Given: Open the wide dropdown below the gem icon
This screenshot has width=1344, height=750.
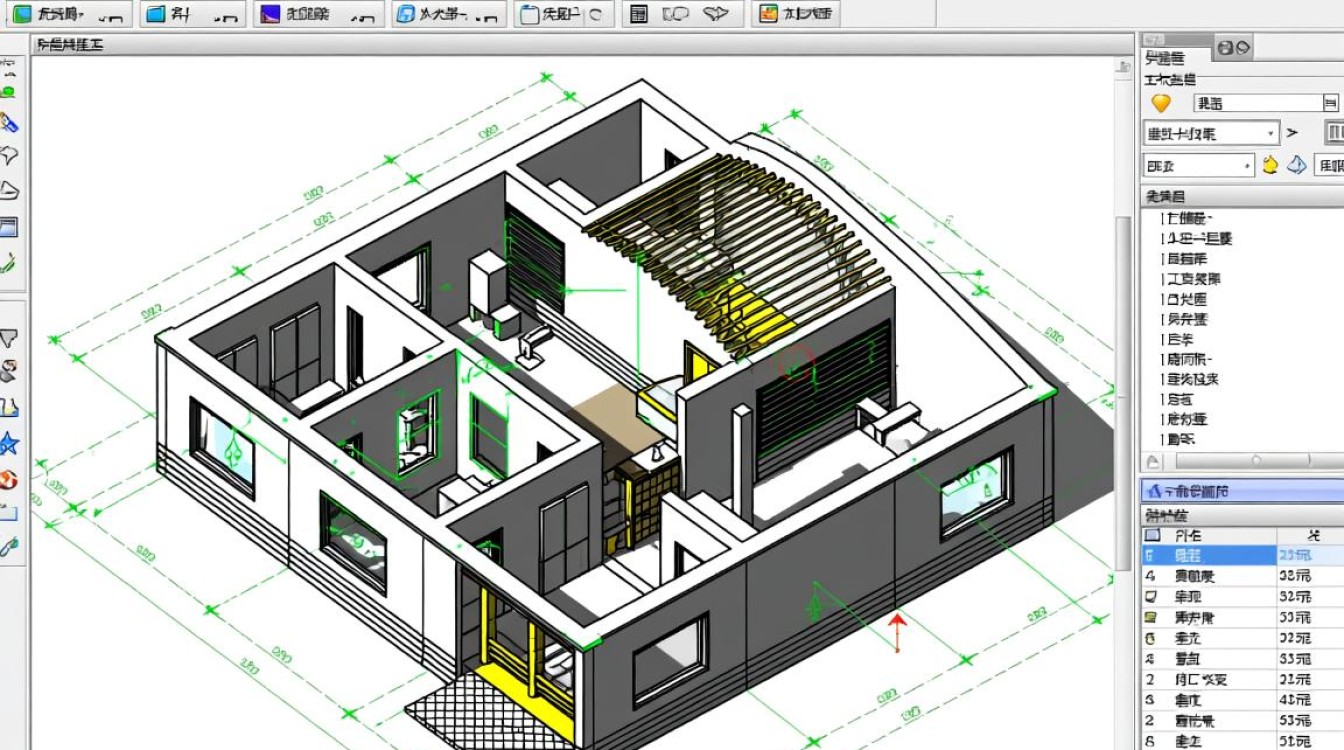Looking at the screenshot, I should (1211, 133).
